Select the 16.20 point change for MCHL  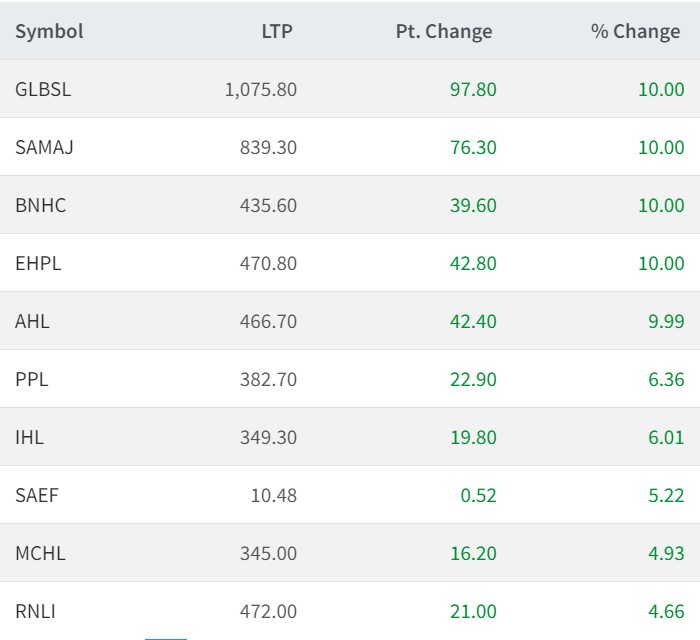click(x=473, y=553)
